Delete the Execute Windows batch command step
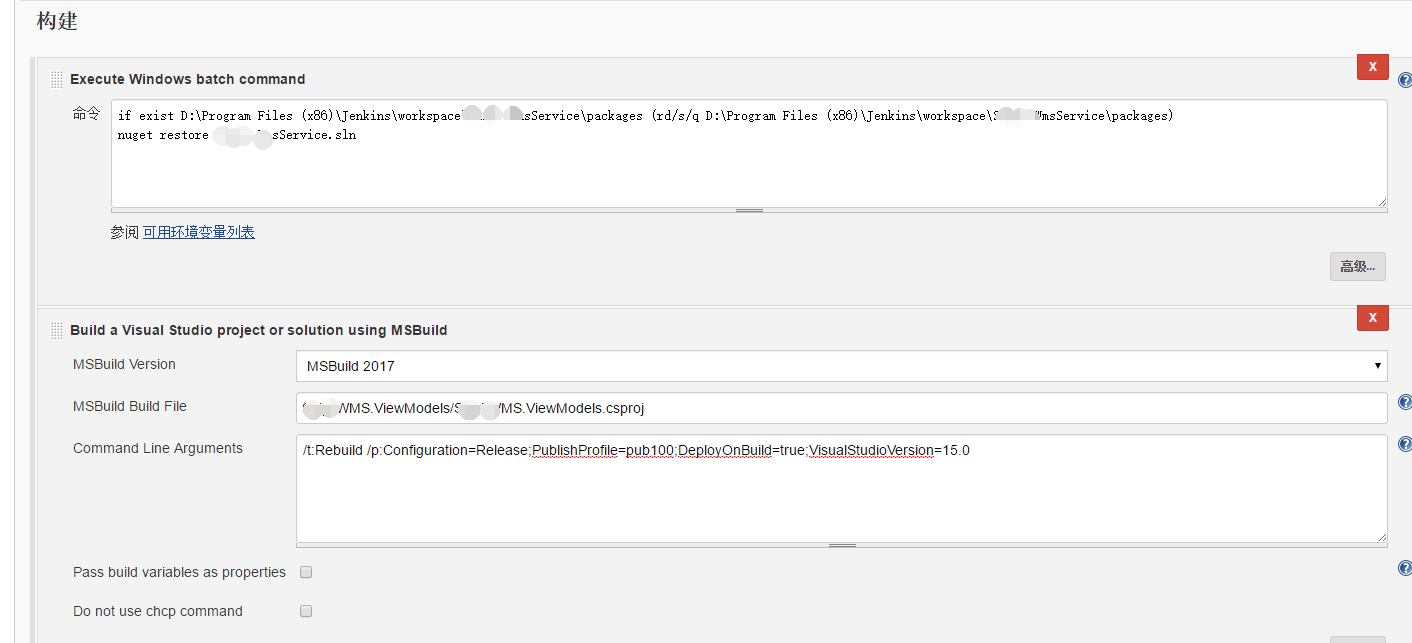The width and height of the screenshot is (1412, 643). [1372, 66]
